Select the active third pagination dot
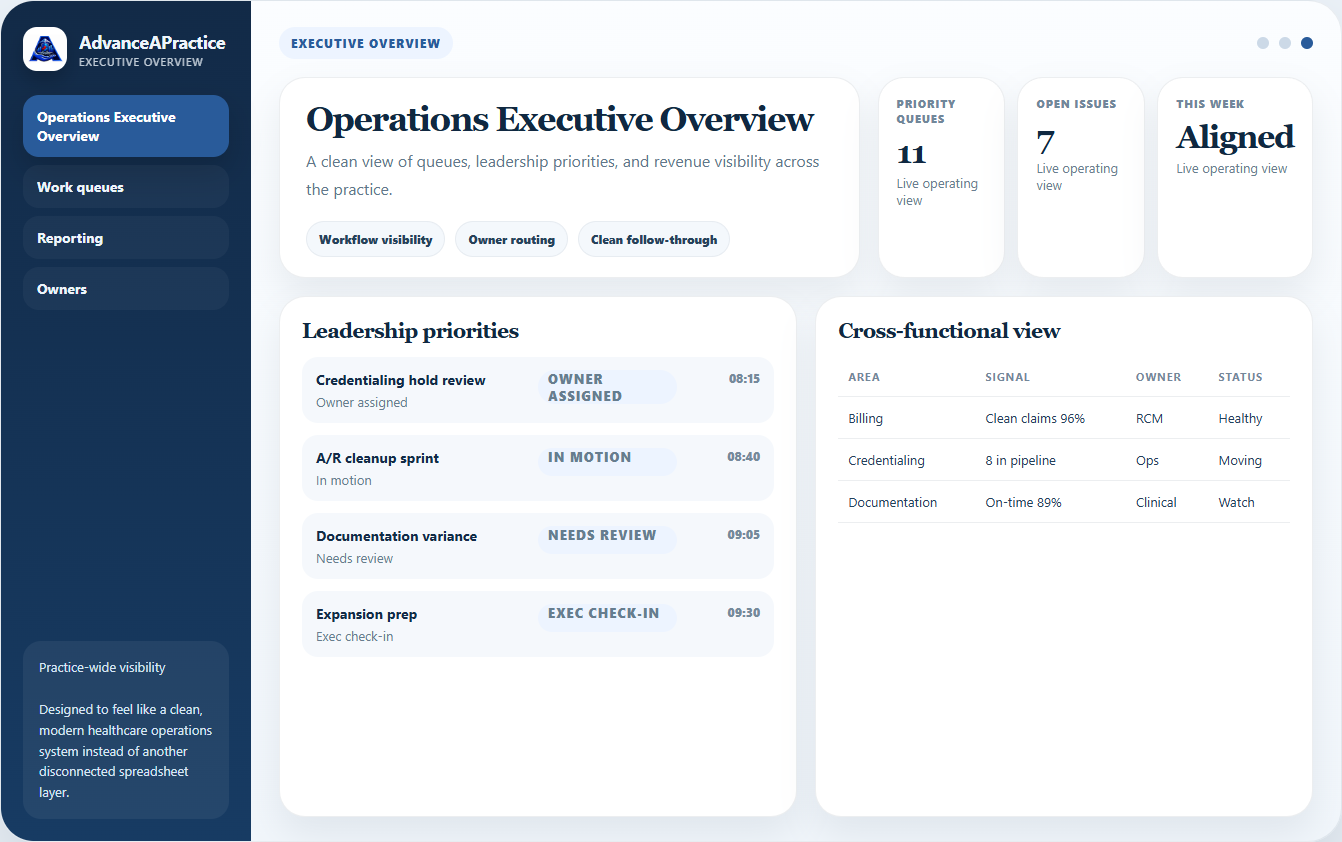 coord(1307,43)
